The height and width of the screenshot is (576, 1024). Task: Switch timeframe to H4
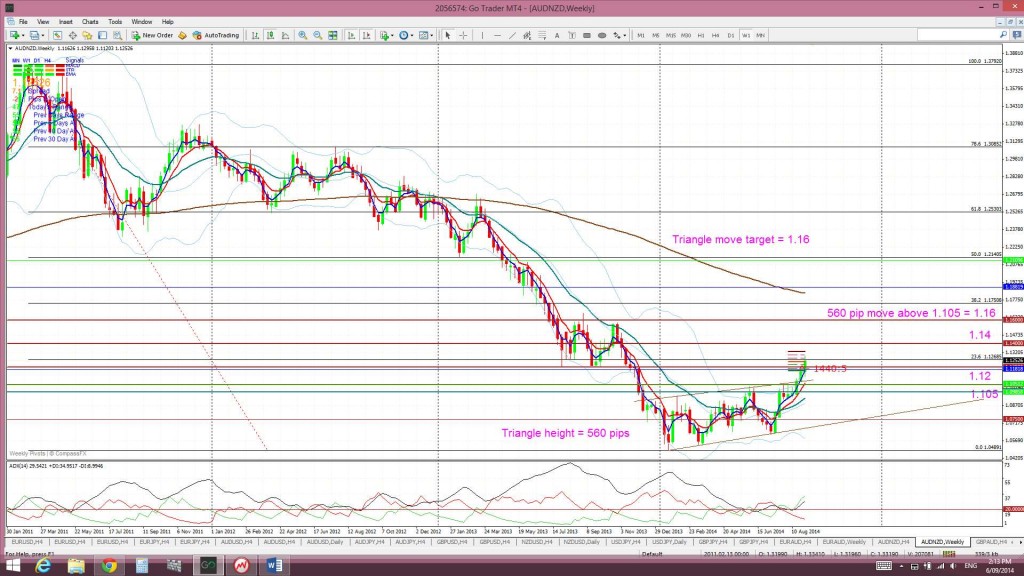[717, 35]
